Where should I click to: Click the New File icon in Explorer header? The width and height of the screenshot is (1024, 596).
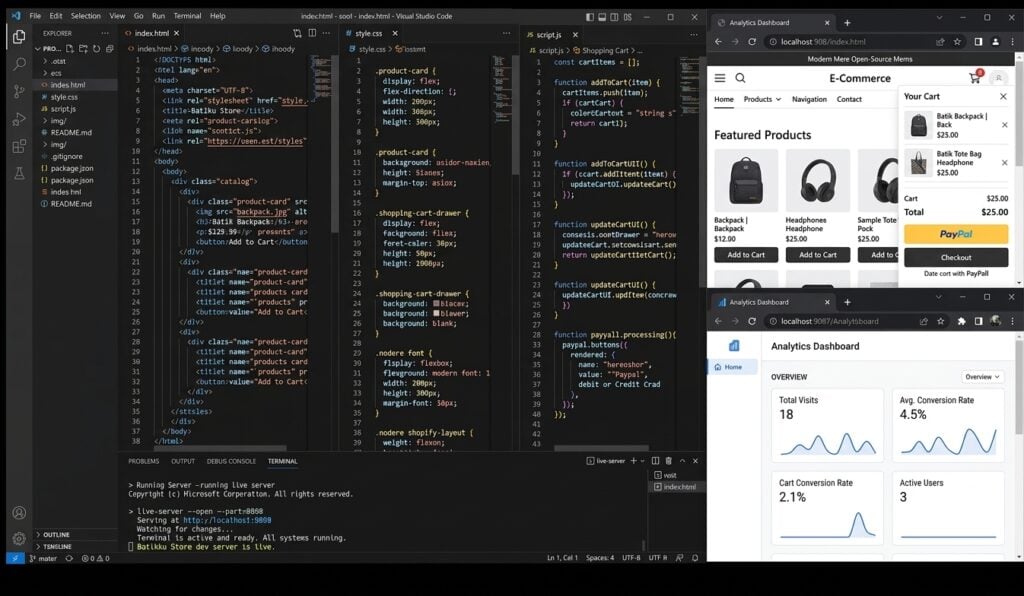(69, 48)
